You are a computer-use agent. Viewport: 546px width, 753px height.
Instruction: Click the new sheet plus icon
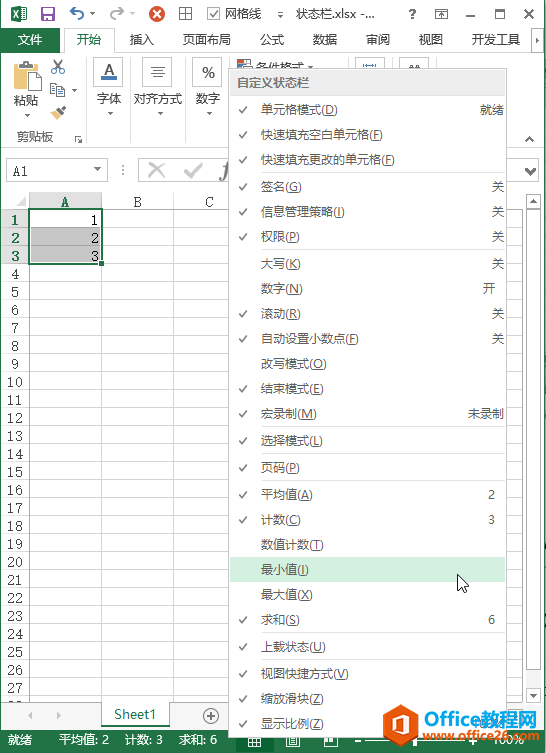211,716
